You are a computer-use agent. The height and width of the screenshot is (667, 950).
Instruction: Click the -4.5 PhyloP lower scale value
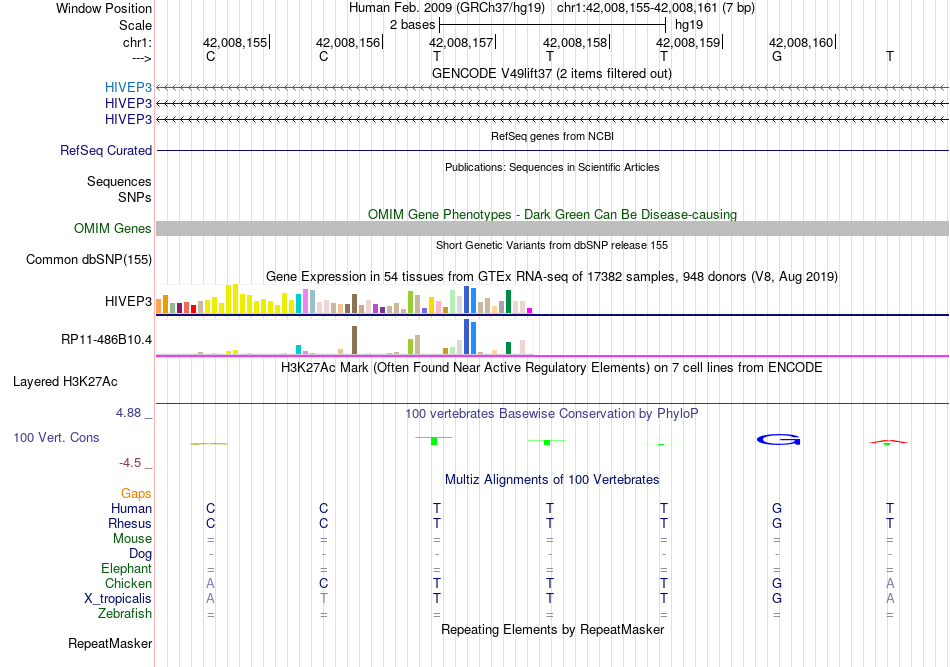pos(130,463)
